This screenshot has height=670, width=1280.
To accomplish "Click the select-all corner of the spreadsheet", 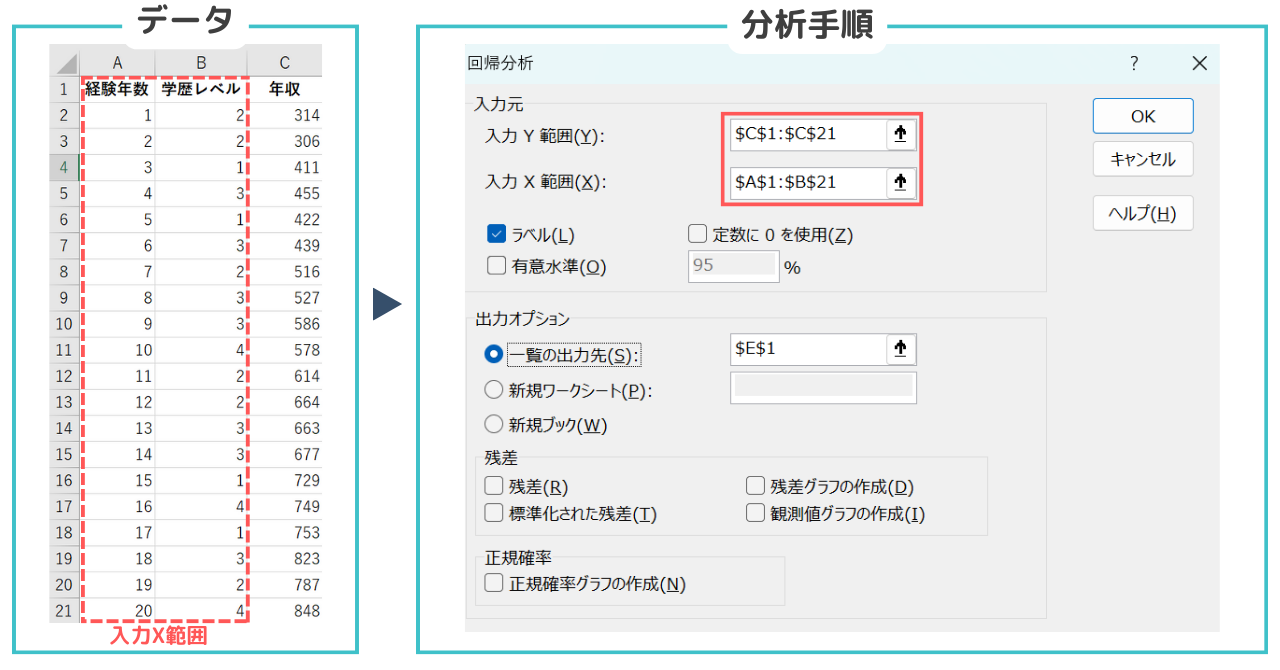I will click(x=66, y=63).
